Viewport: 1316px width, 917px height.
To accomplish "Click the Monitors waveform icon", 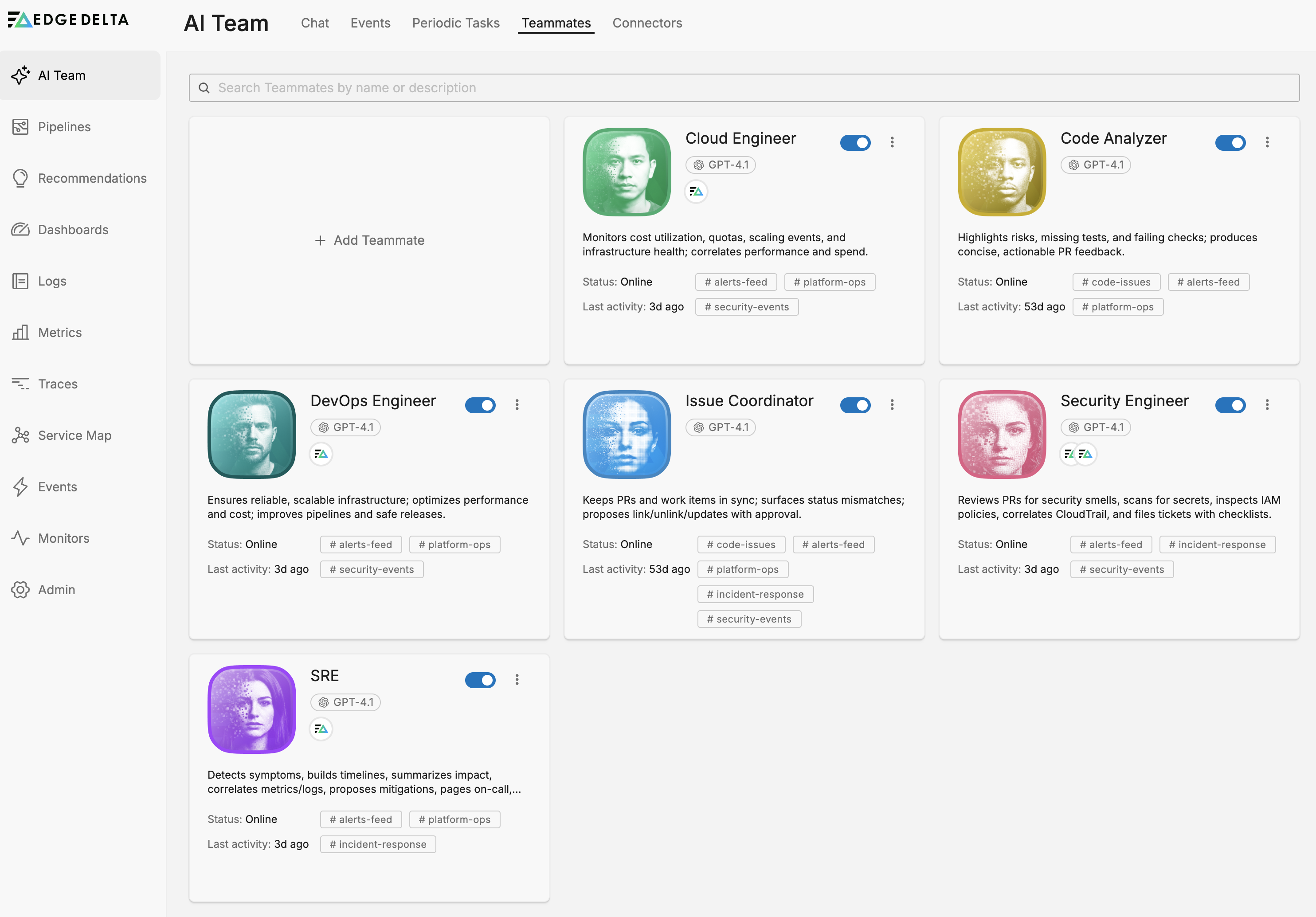I will click(x=21, y=538).
